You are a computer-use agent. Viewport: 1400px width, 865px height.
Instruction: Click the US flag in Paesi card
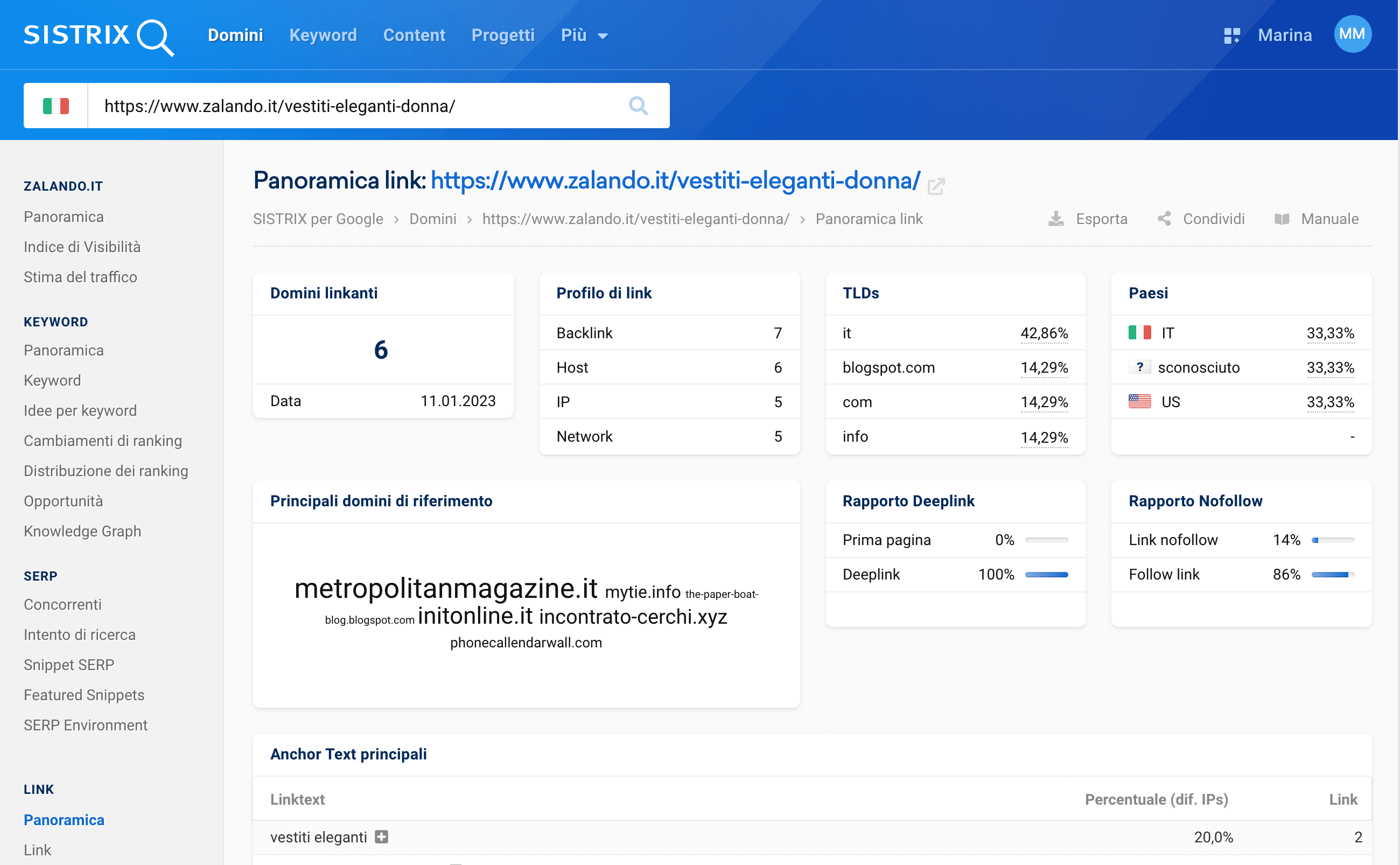pos(1139,402)
